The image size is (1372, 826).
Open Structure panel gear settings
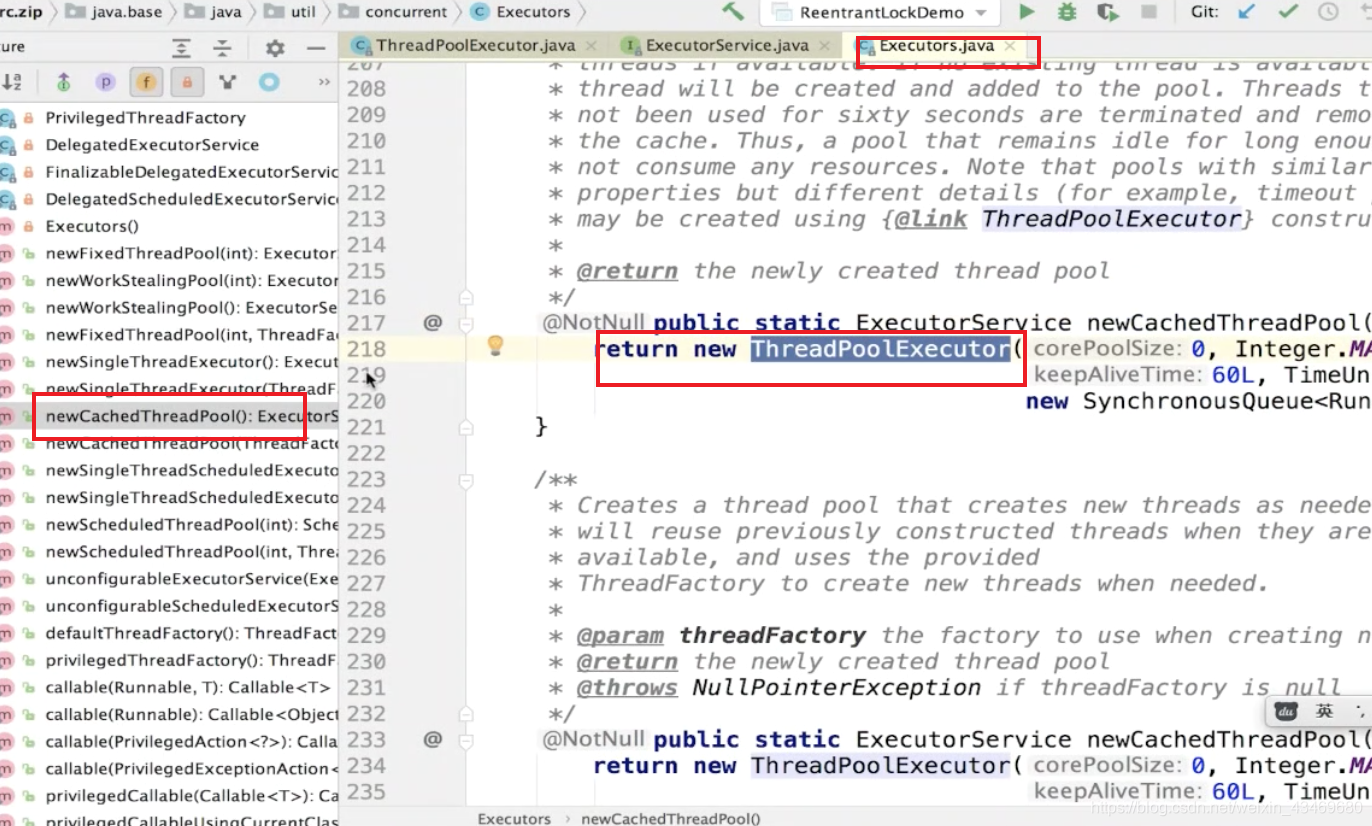pyautogui.click(x=274, y=48)
